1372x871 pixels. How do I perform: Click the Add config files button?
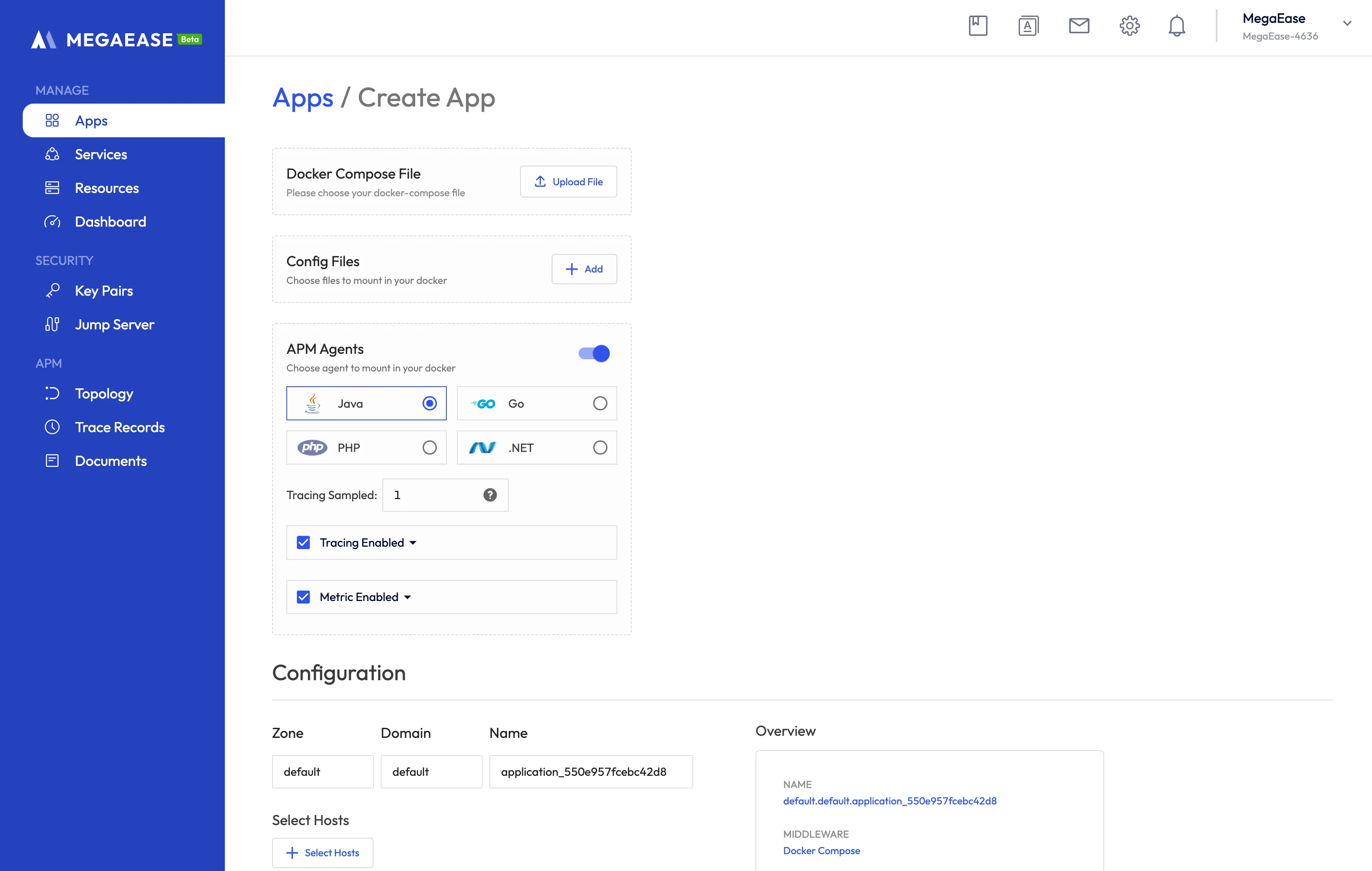point(584,269)
